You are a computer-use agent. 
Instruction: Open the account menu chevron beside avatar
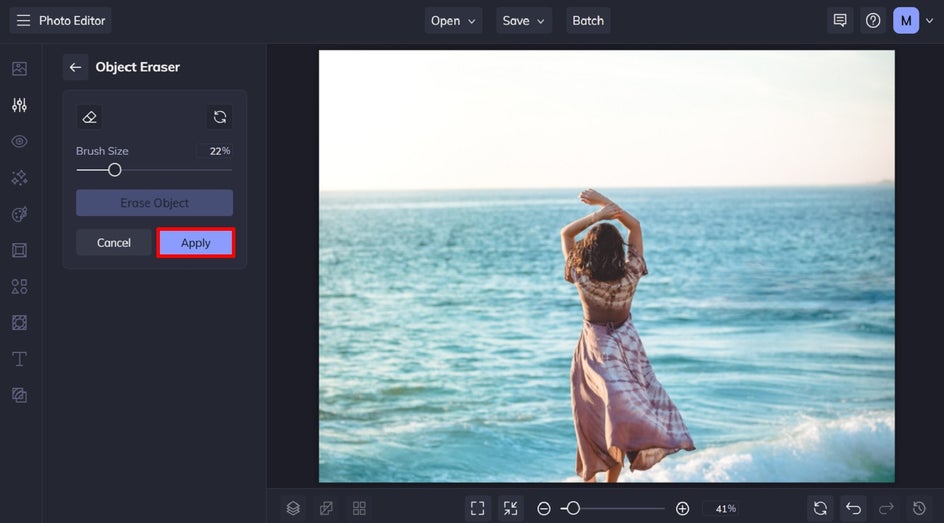[930, 20]
